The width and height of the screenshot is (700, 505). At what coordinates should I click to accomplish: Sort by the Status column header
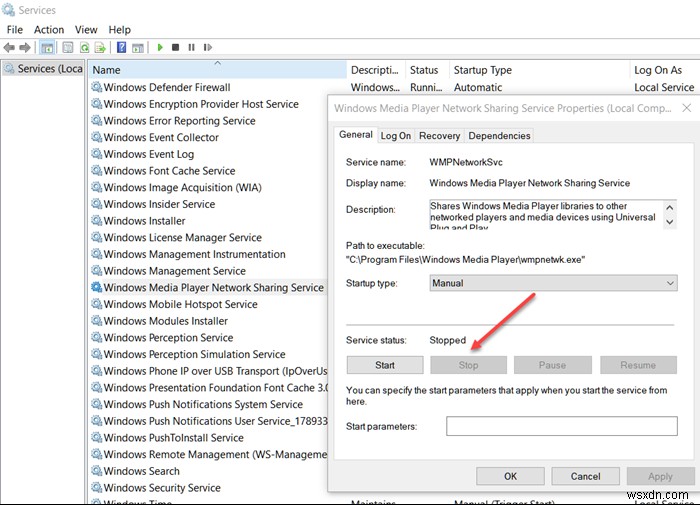pos(427,70)
